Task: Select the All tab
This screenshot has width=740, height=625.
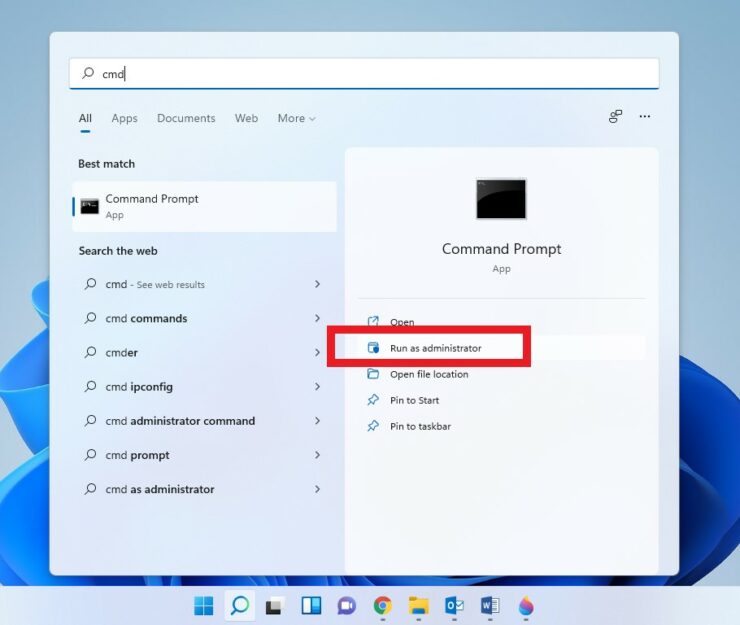Action: point(85,118)
